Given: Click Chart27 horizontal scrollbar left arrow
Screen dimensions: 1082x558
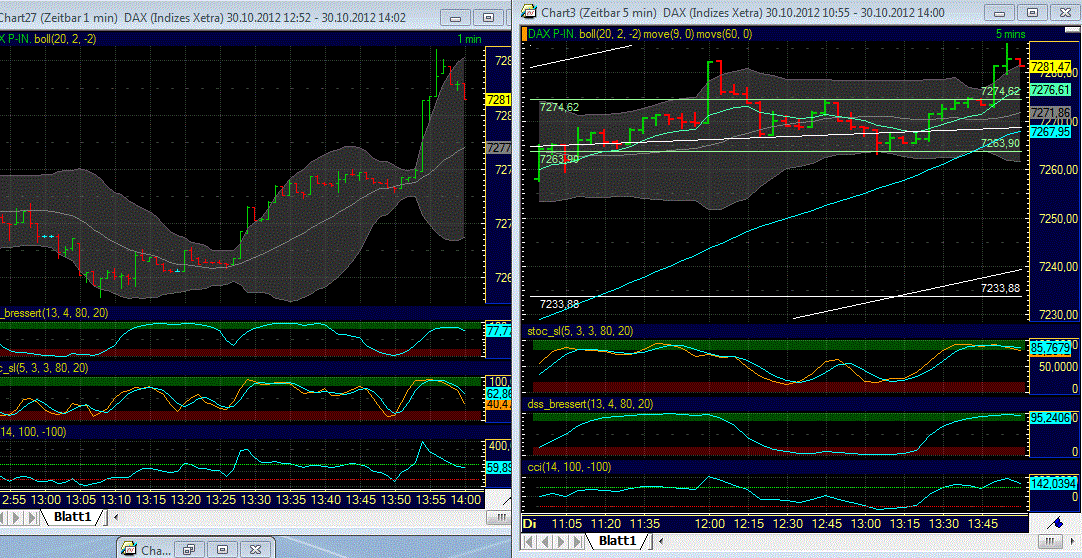Looking at the screenshot, I should [x=116, y=517].
